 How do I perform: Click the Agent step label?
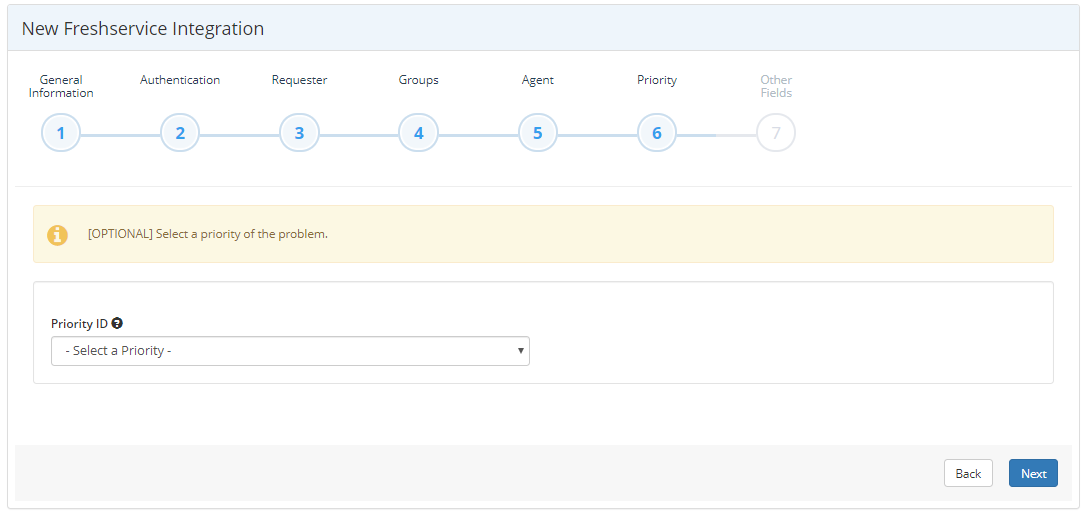click(537, 80)
